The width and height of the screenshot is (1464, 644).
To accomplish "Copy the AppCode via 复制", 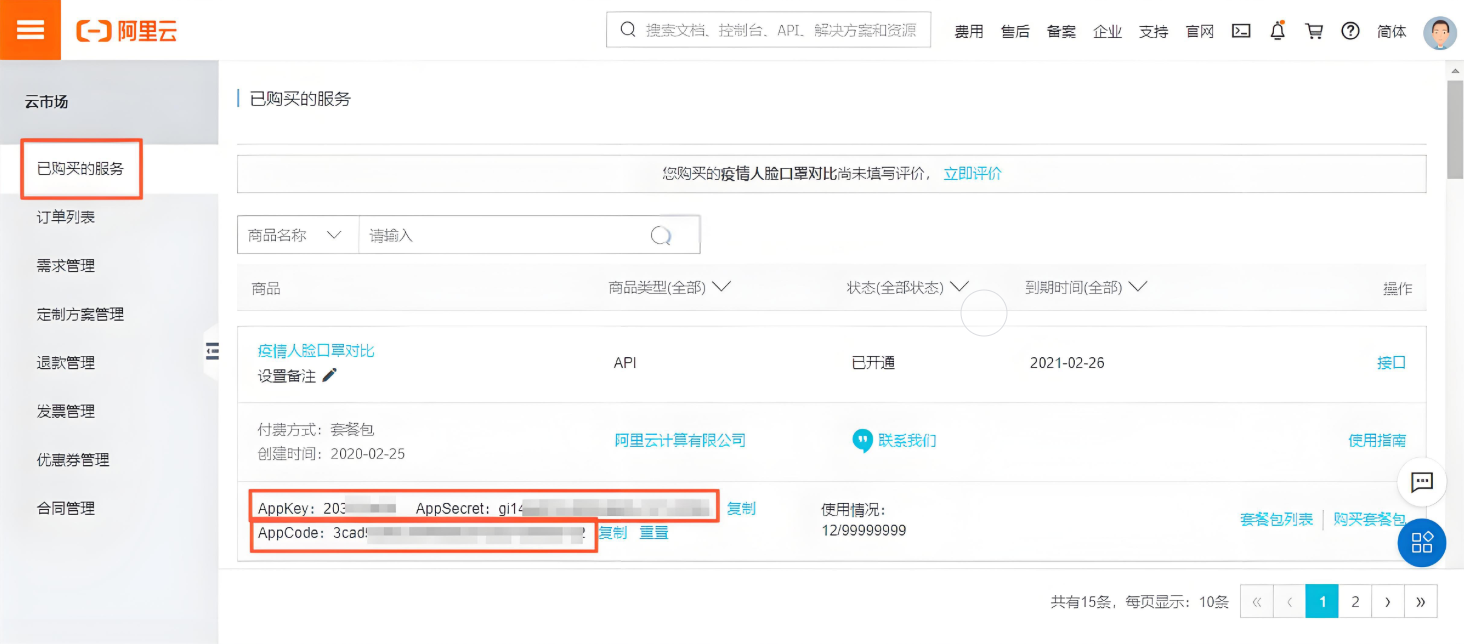I will pos(612,532).
